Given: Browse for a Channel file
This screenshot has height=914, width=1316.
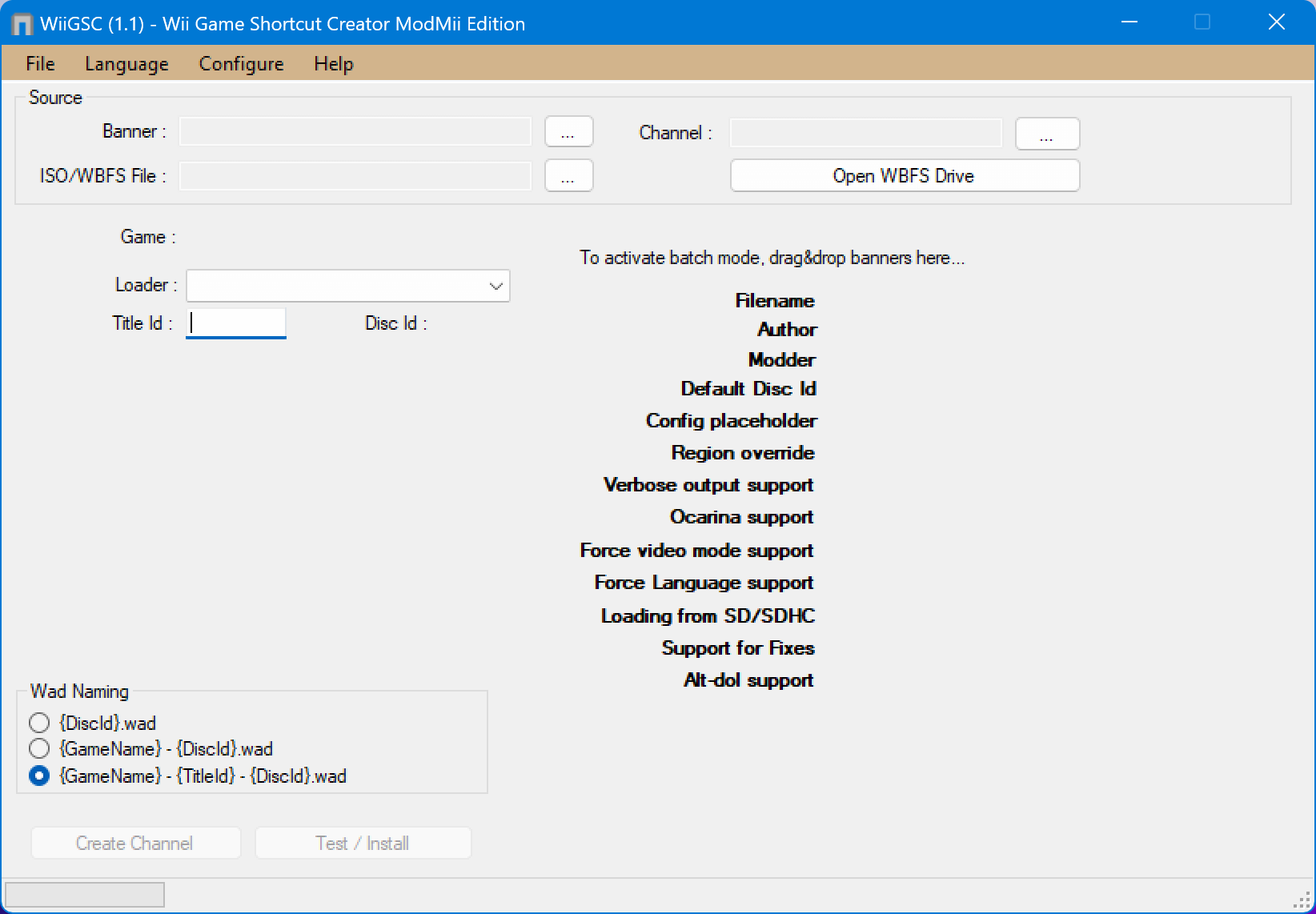Looking at the screenshot, I should (1047, 134).
